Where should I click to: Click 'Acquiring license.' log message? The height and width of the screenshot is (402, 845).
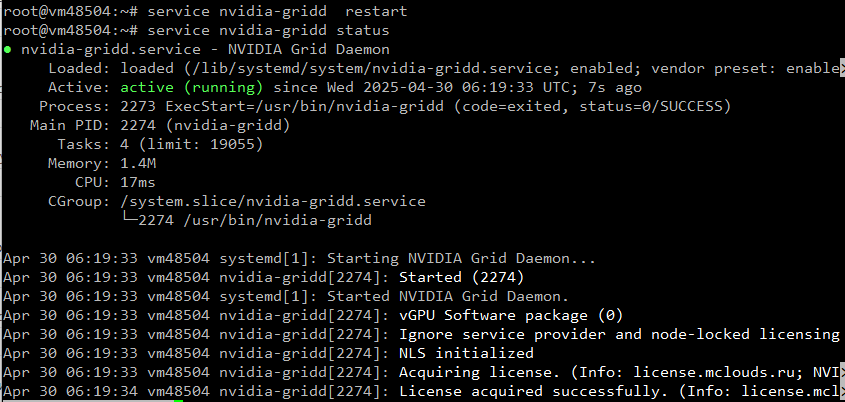480,373
